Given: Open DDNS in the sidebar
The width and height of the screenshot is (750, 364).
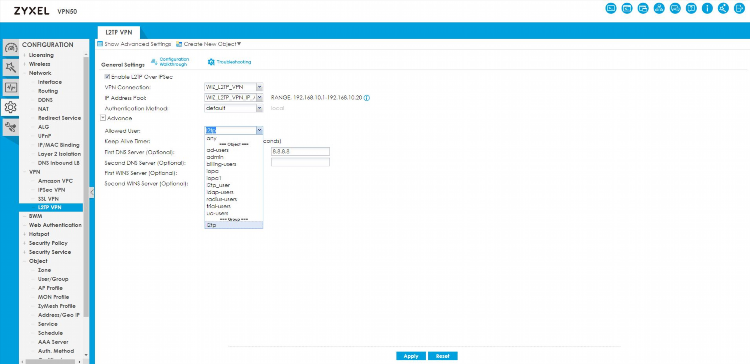Looking at the screenshot, I should pos(45,100).
